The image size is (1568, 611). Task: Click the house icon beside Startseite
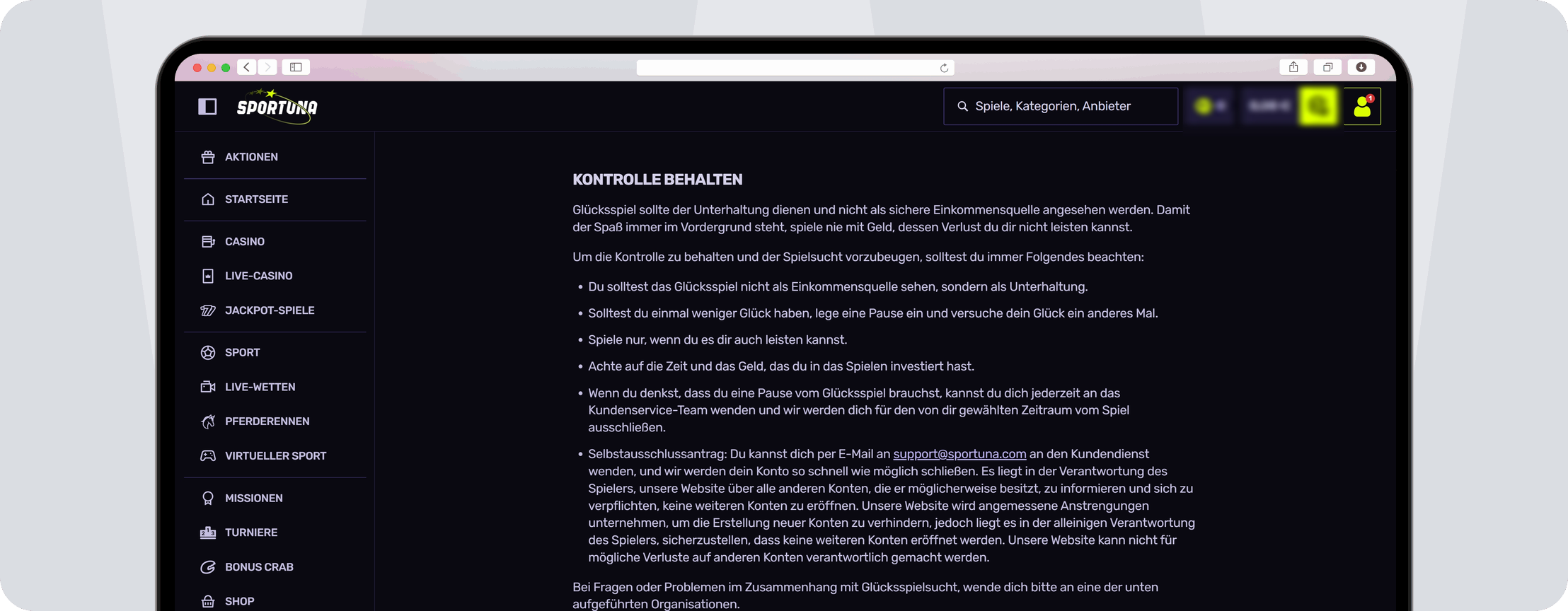click(x=208, y=199)
